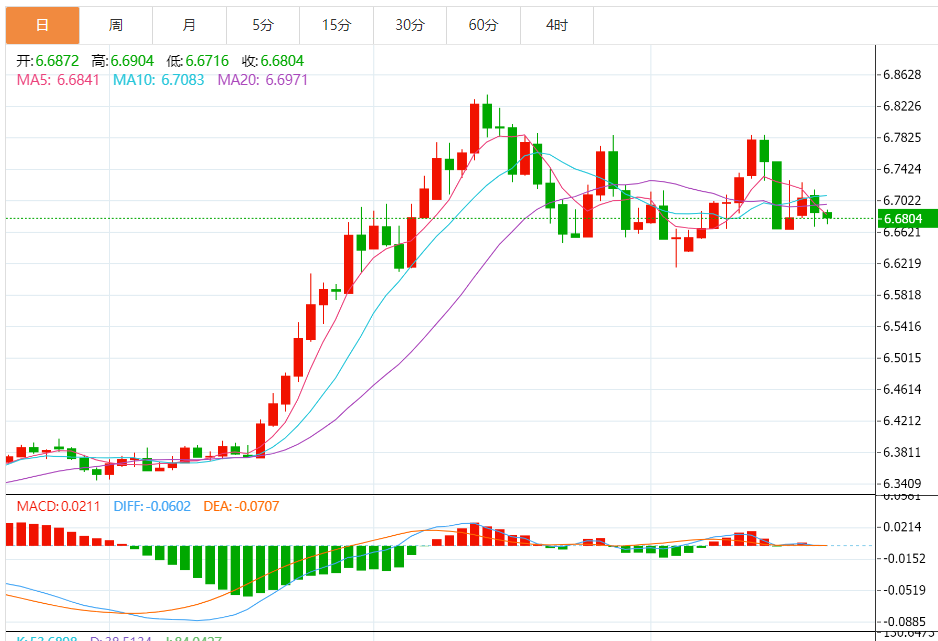Open the 30分 interval tab
Image resolution: width=938 pixels, height=641 pixels.
[410, 25]
